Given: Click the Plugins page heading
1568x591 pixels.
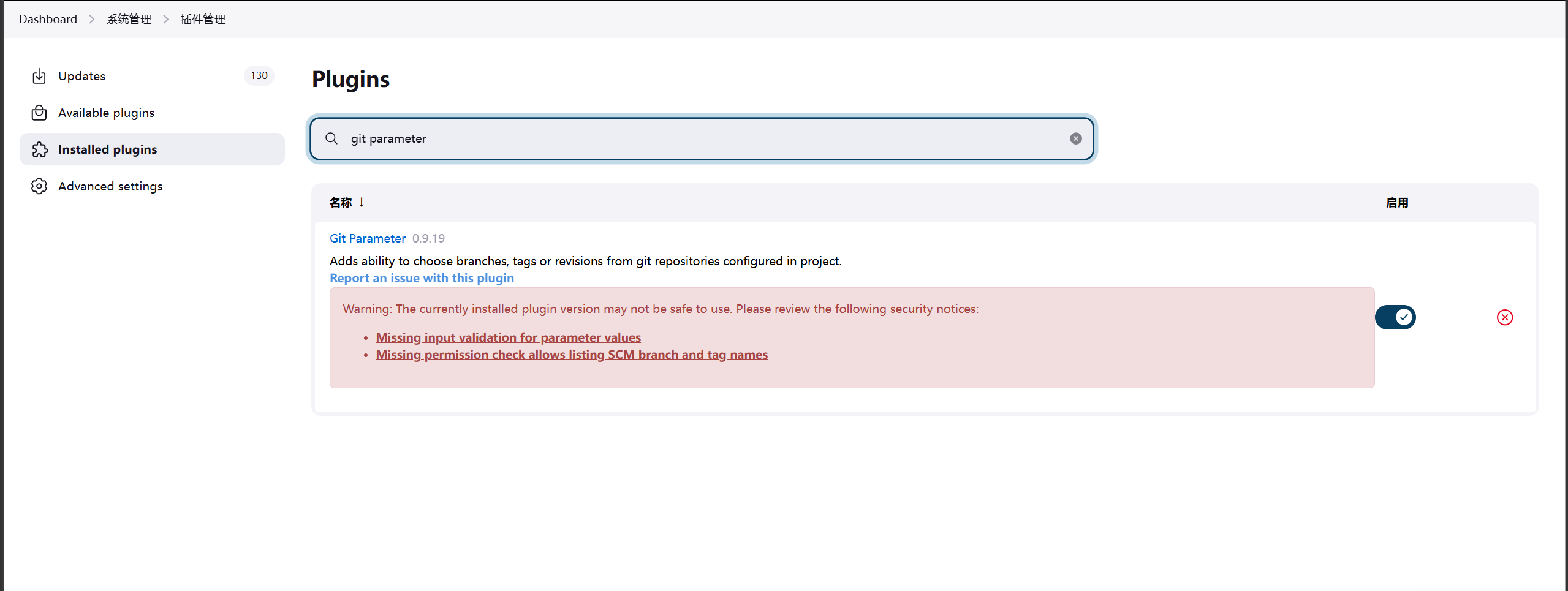Looking at the screenshot, I should tap(350, 79).
